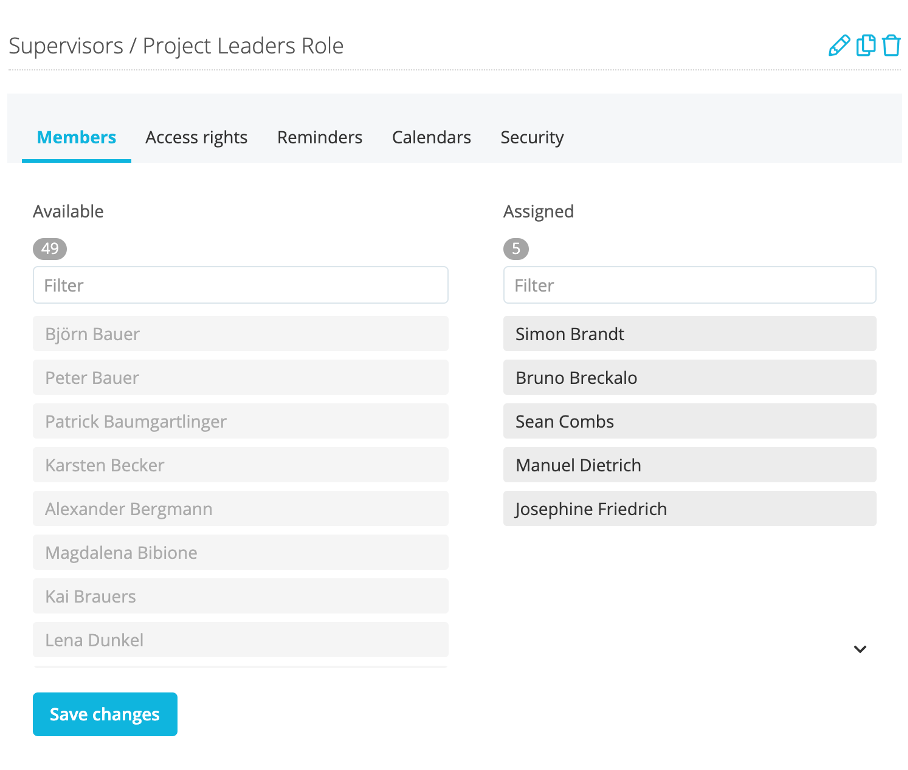Select Josephine Friedrich in Assigned list
The image size is (908, 770).
[690, 508]
